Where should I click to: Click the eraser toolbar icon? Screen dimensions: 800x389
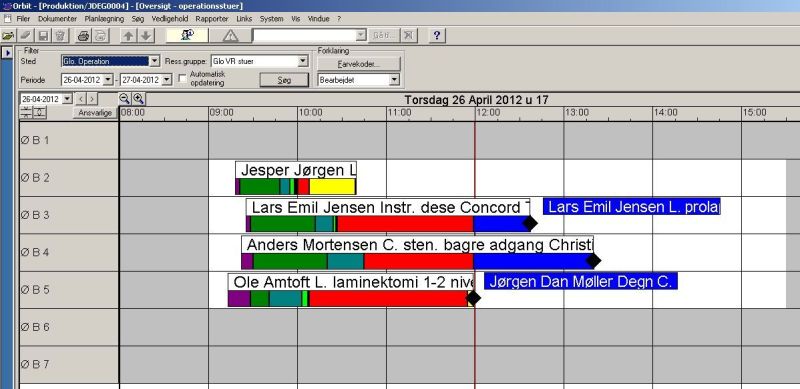click(x=26, y=35)
